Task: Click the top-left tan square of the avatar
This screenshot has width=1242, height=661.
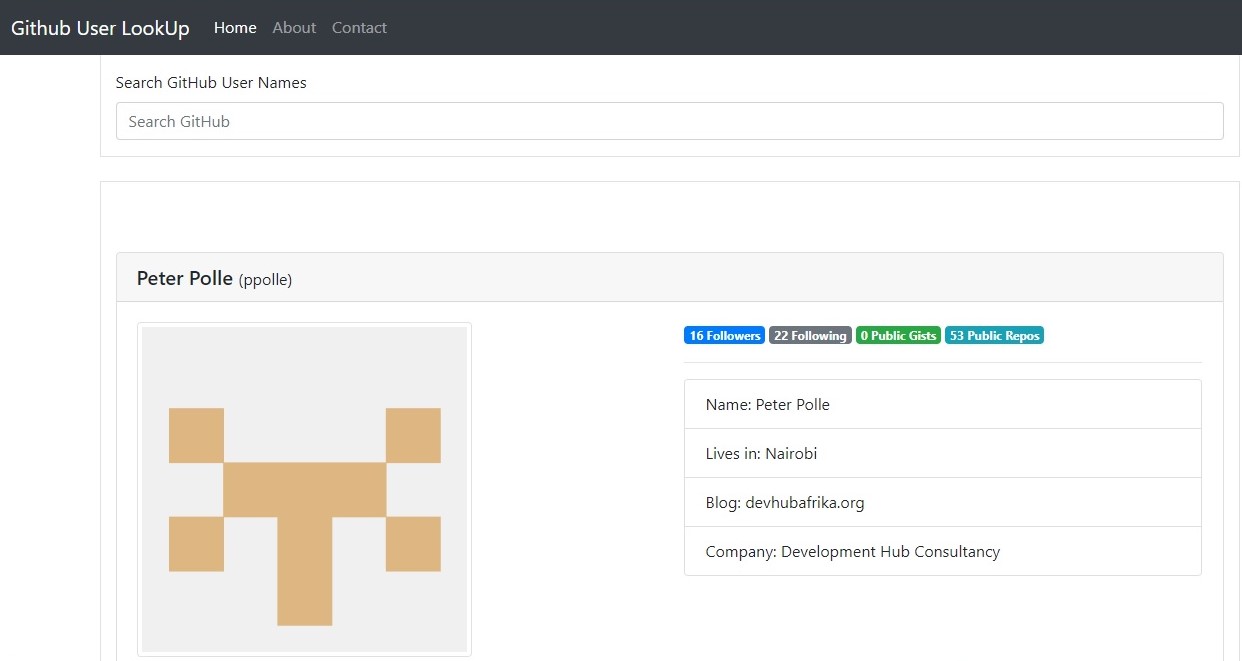Action: (x=196, y=435)
